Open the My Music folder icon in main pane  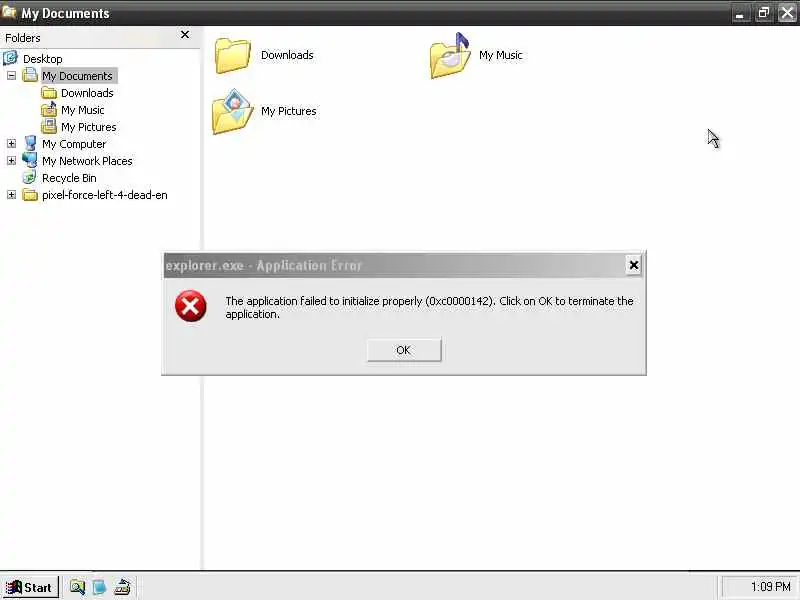coord(450,55)
